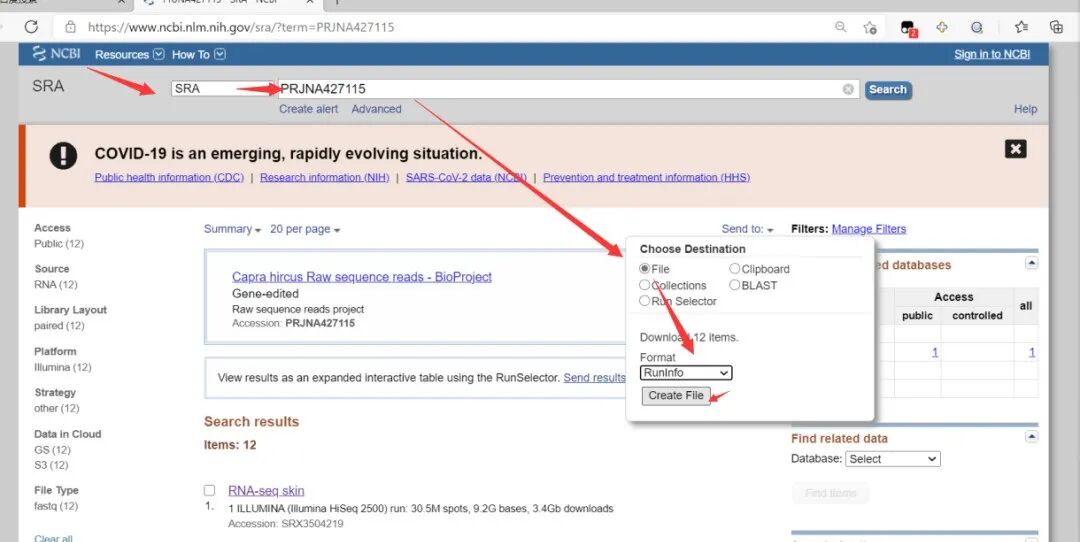Click the search term input field
The image size is (1080, 542).
(x=568, y=89)
